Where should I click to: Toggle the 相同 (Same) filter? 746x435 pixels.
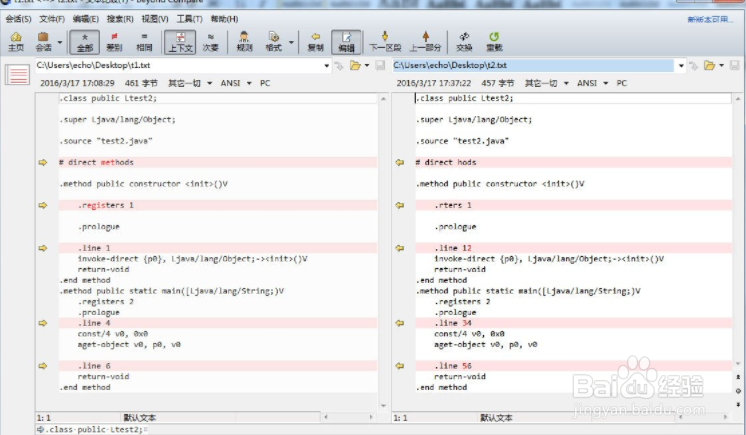pyautogui.click(x=144, y=42)
